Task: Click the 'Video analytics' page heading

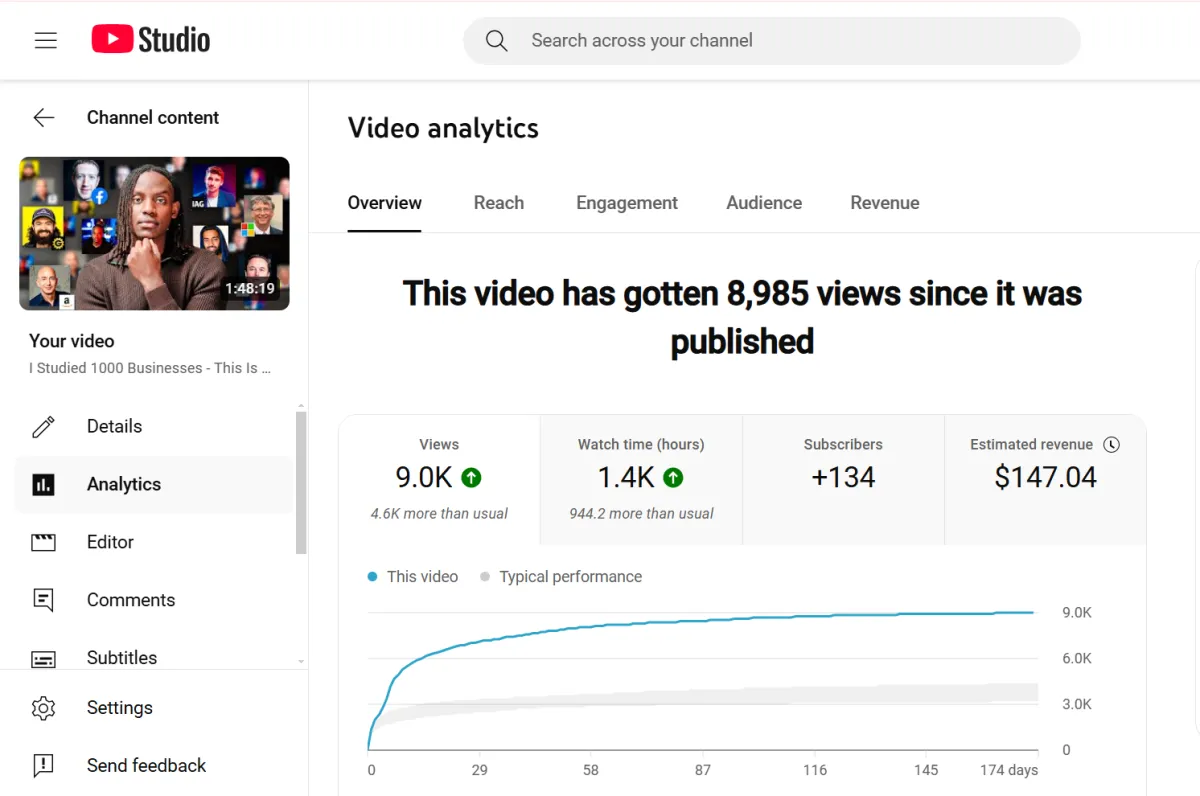Action: 443,128
